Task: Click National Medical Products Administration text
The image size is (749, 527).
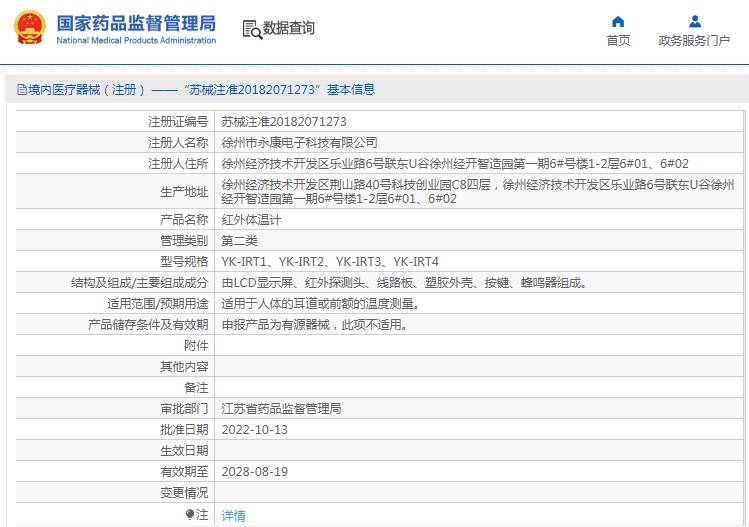Action: (x=136, y=41)
